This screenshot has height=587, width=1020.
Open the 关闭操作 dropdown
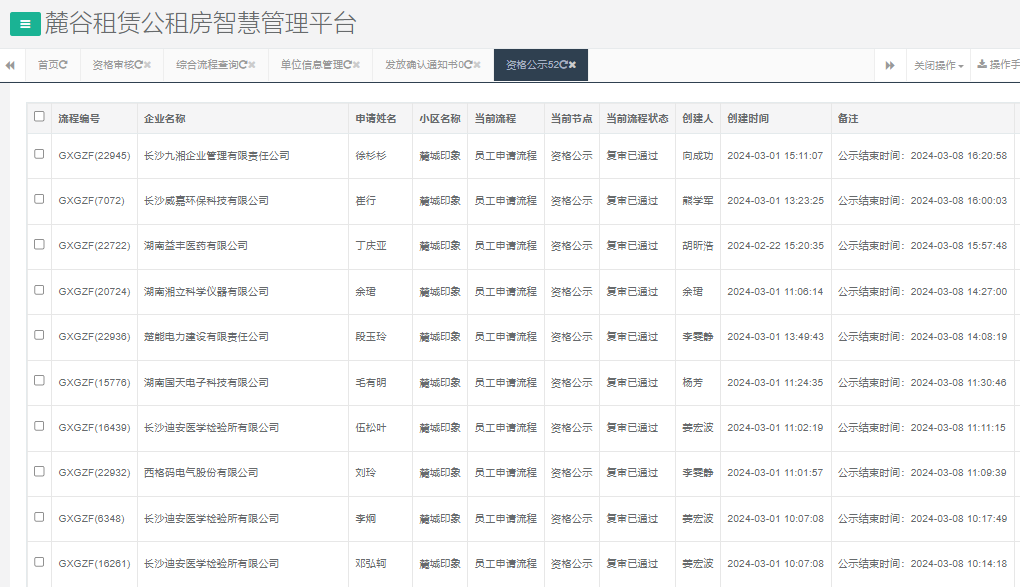(935, 64)
